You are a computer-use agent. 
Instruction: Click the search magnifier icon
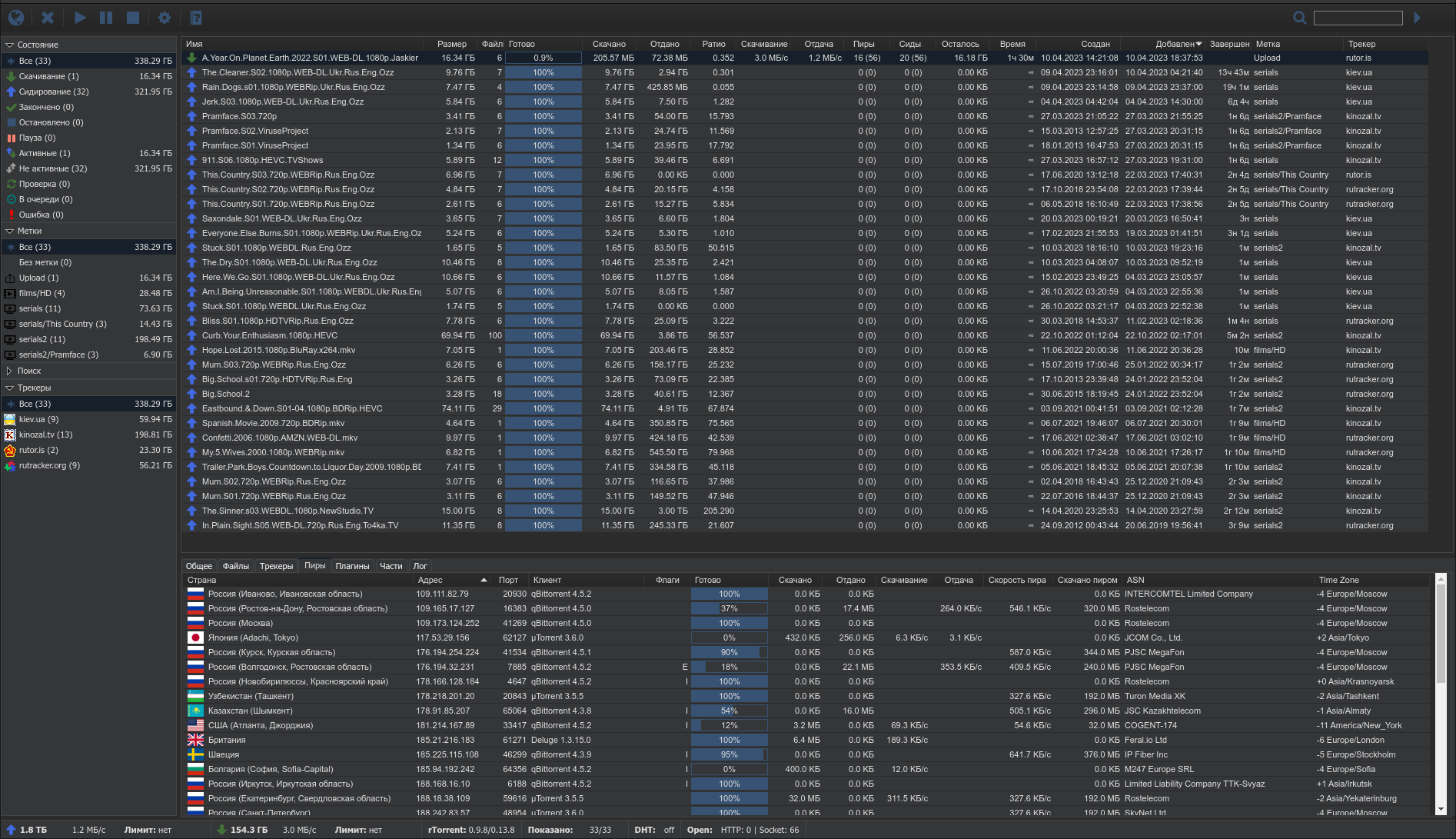(1299, 18)
